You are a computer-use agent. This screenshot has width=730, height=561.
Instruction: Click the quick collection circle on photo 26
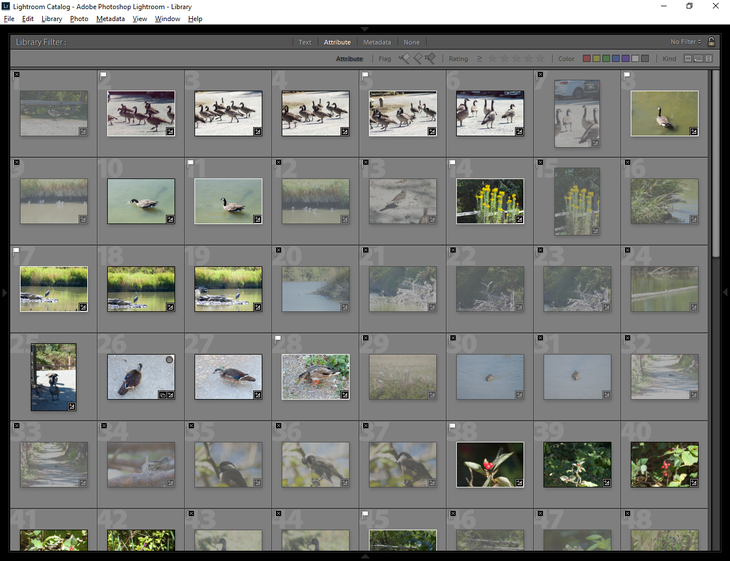click(x=169, y=360)
